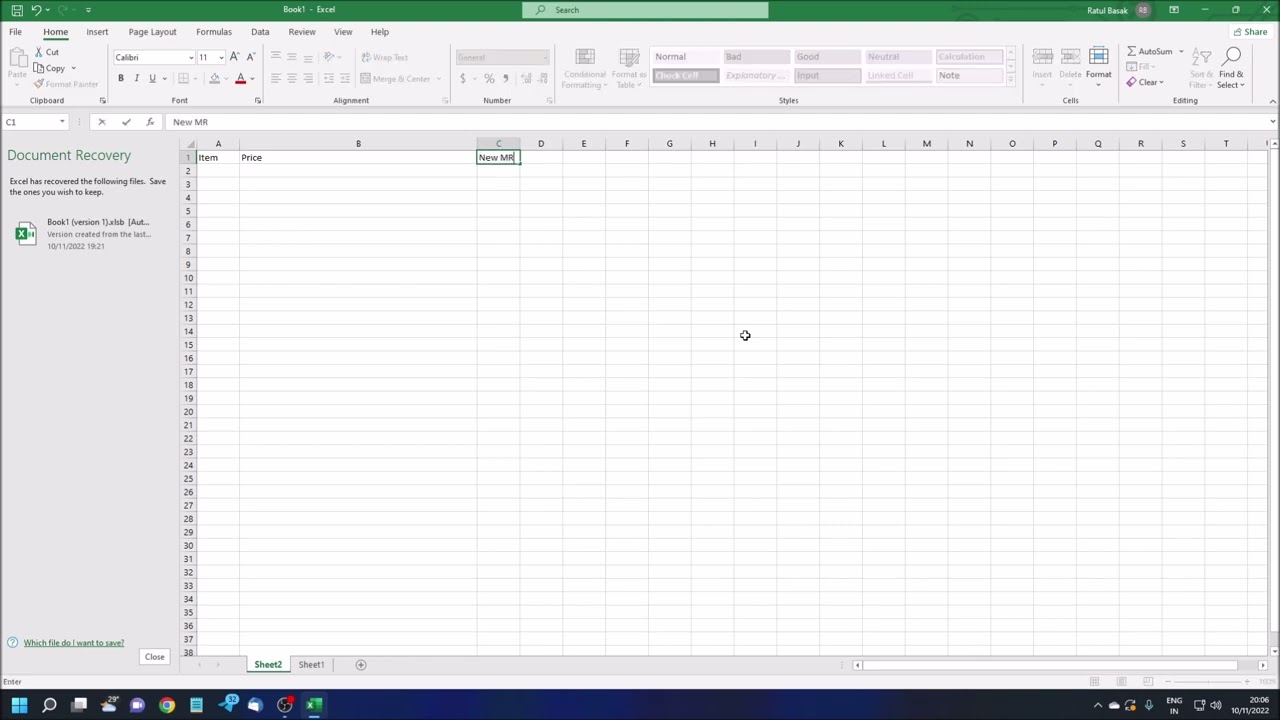Close the Document Recovery pane with Close button
This screenshot has width=1280, height=720.
coord(154,657)
